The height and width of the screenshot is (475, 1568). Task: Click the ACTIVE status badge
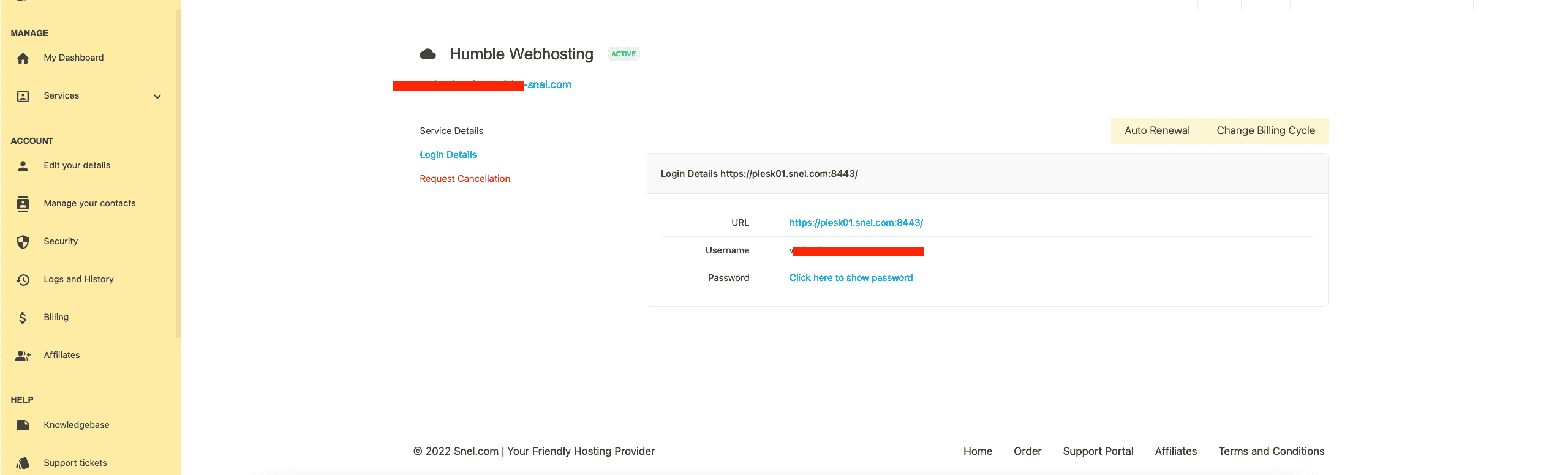pyautogui.click(x=624, y=54)
